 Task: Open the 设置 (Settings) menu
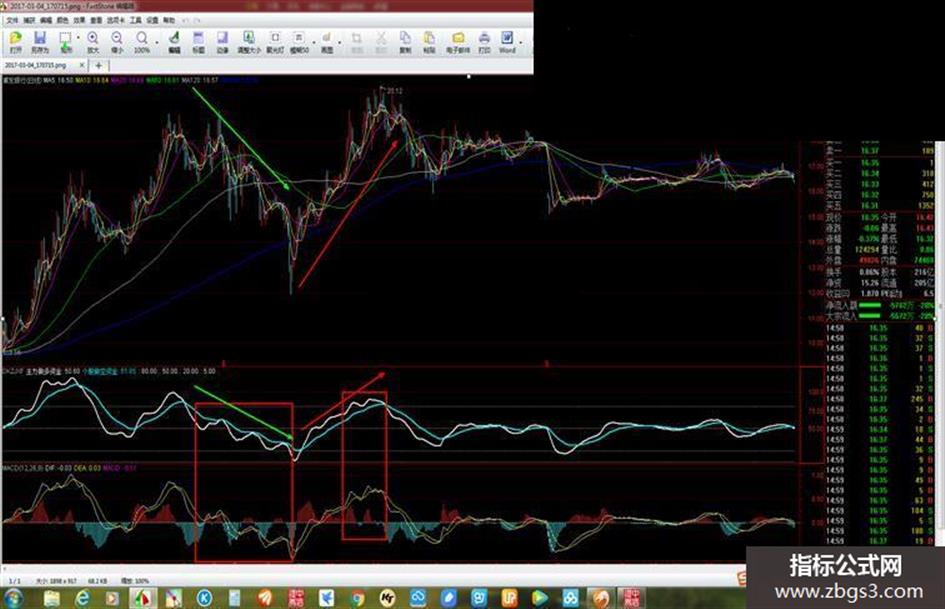click(x=152, y=20)
